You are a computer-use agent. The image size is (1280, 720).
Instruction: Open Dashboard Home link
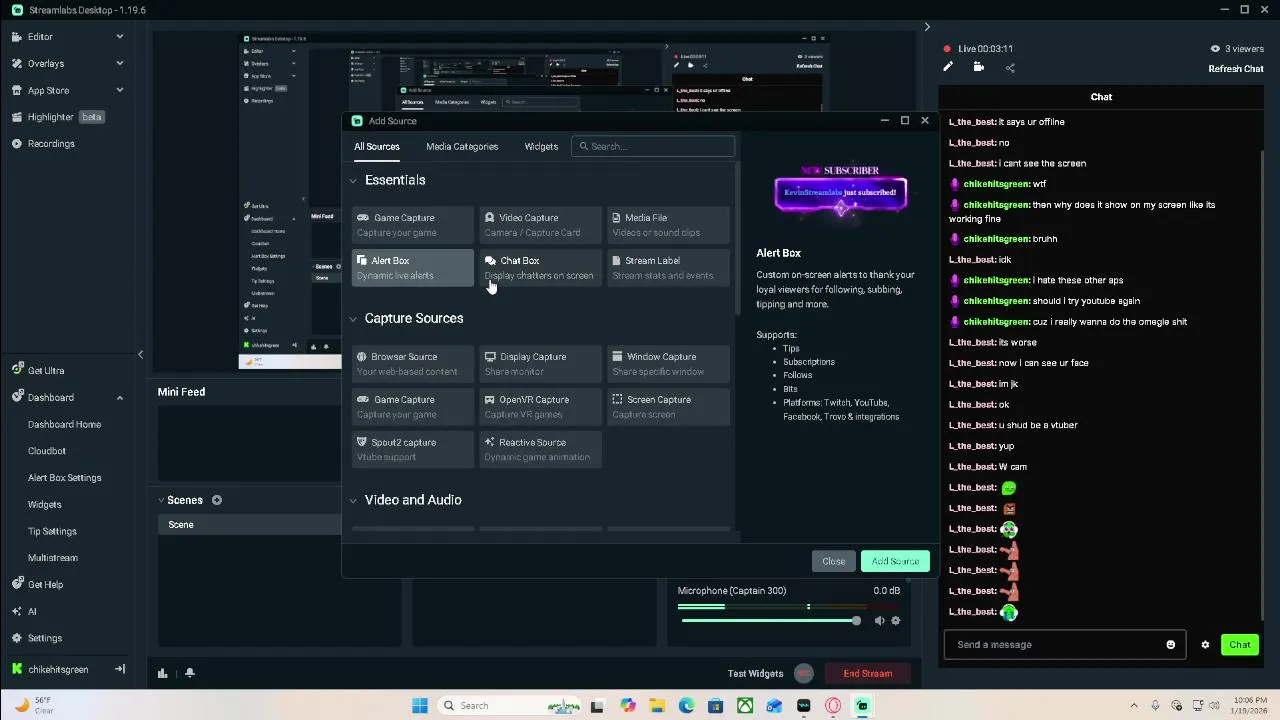click(64, 424)
